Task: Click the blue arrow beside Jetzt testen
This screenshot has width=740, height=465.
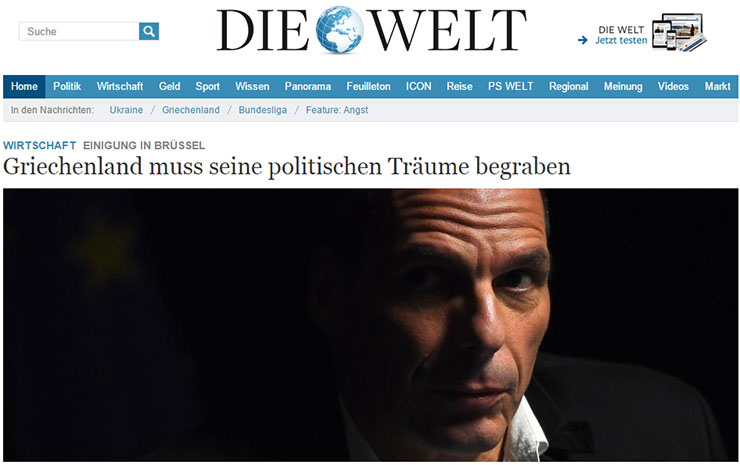Action: pyautogui.click(x=583, y=41)
